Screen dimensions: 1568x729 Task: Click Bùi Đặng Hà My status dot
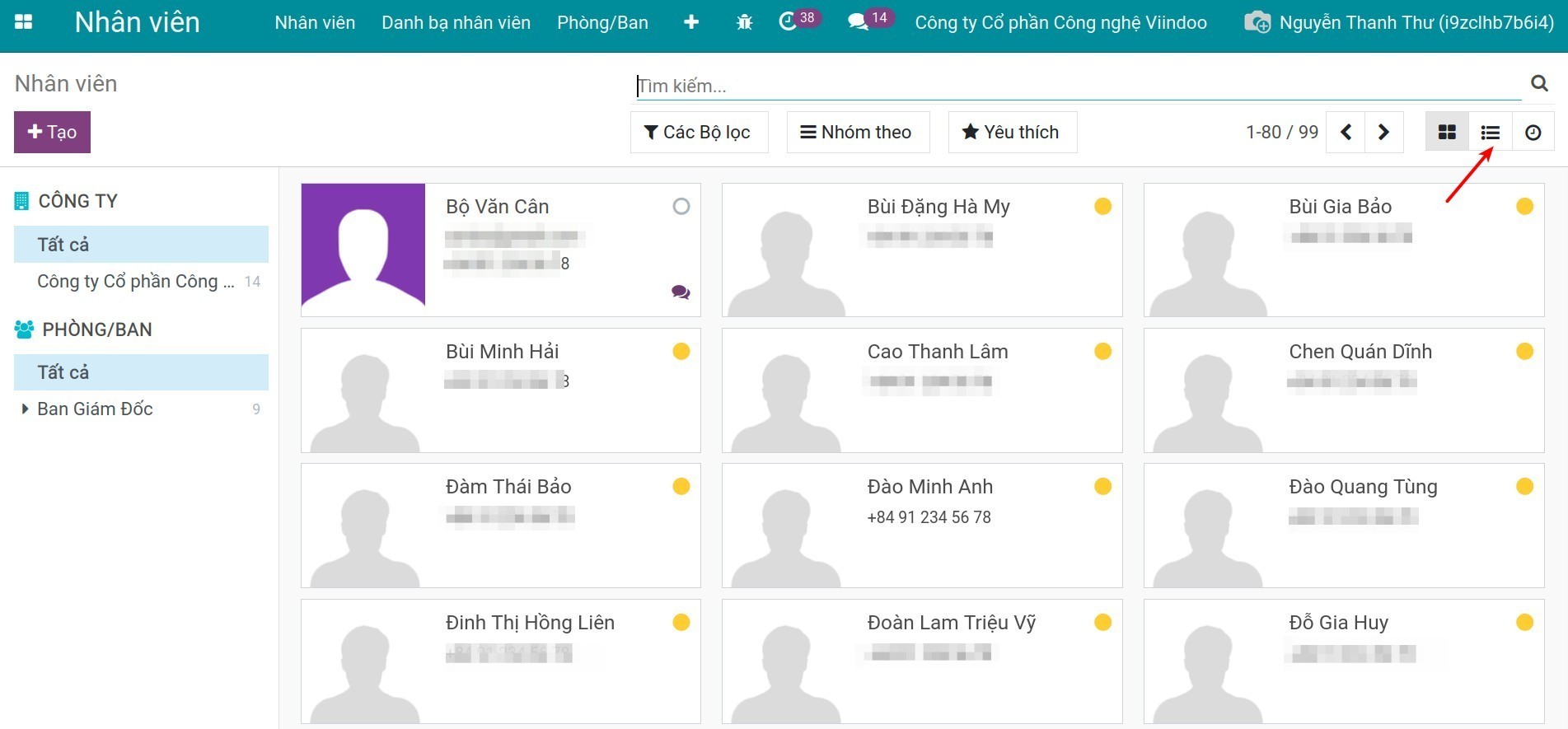click(1102, 206)
